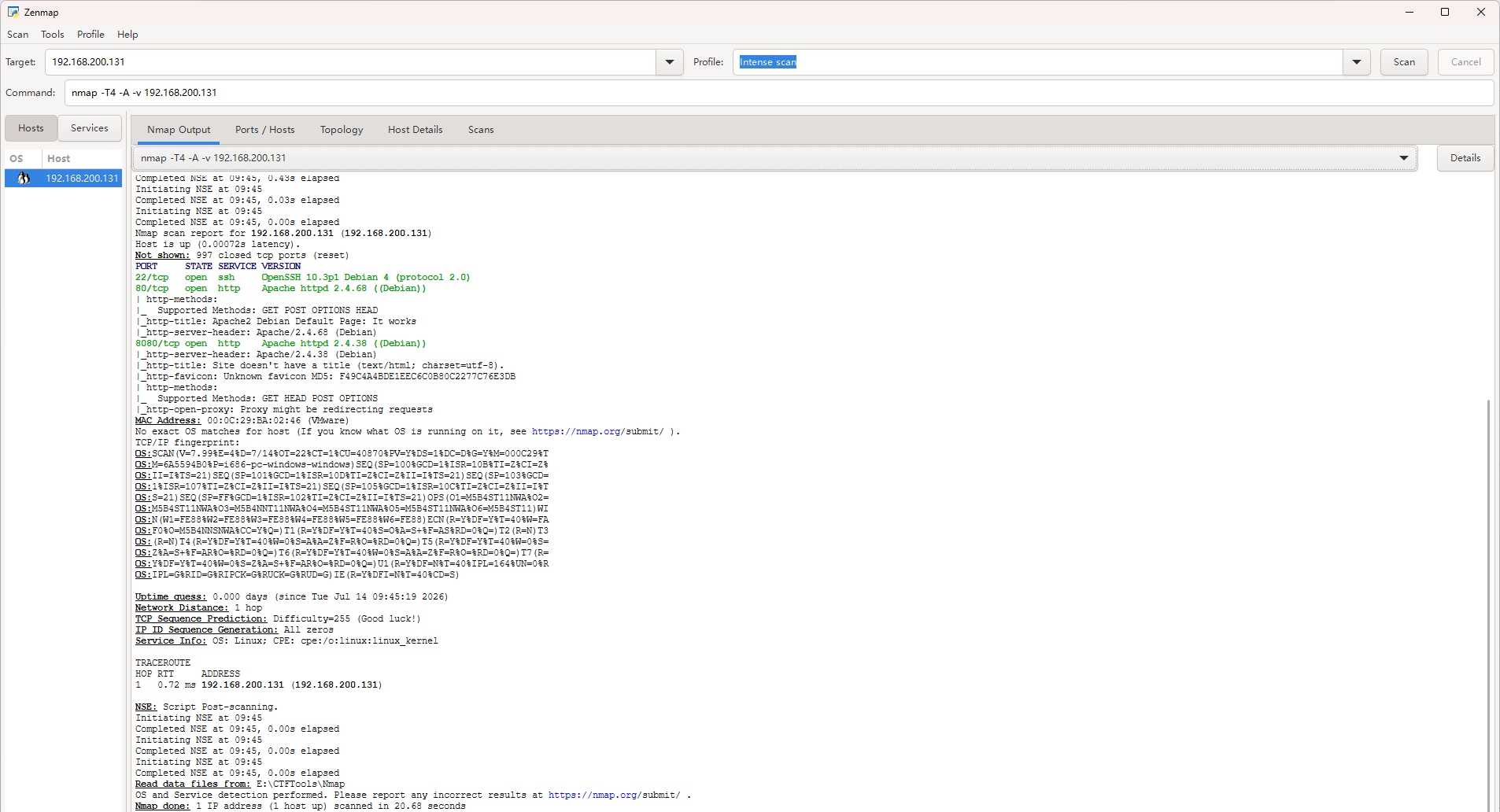Click the 22/tcp open ssh line
This screenshot has height=812, width=1500.
[x=302, y=278]
